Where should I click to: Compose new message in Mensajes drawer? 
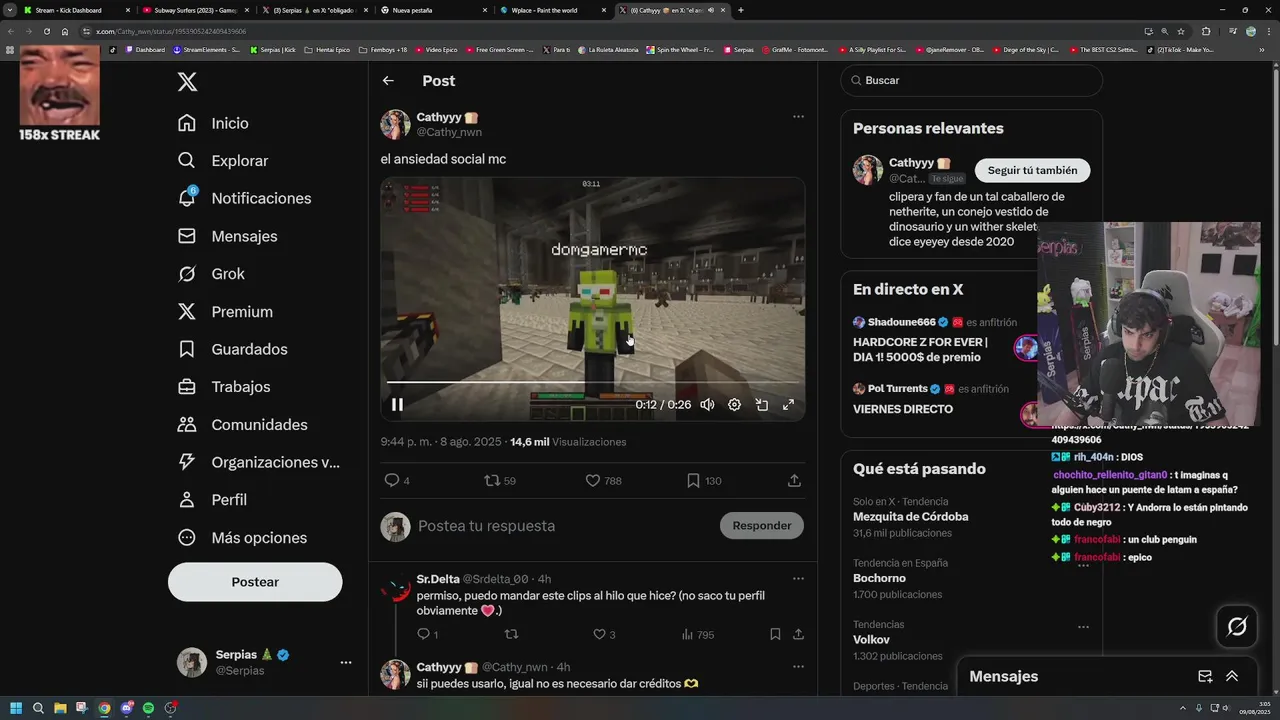point(1205,677)
